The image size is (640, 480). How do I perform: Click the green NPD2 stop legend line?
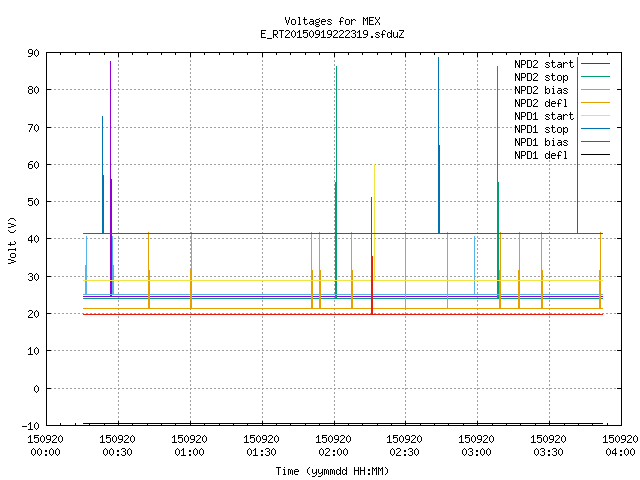(x=595, y=77)
